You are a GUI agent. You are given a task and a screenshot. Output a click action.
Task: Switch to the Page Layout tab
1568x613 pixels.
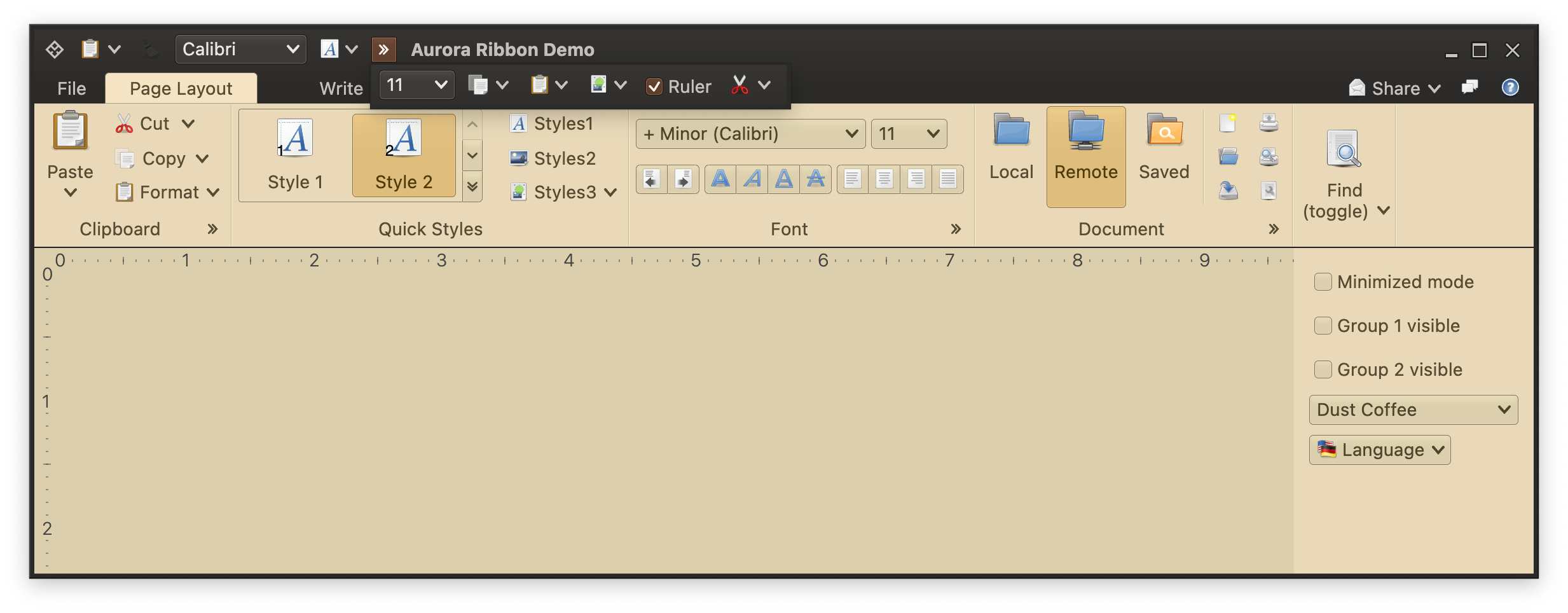(x=181, y=88)
